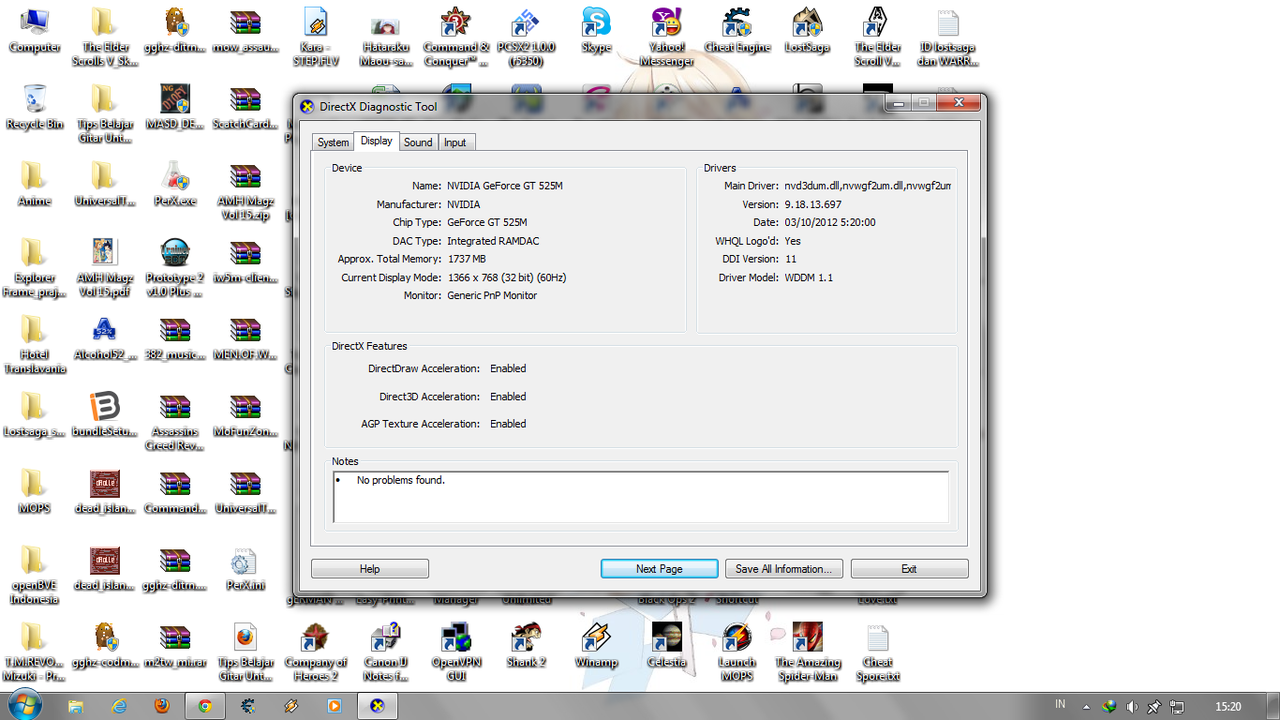1280x720 pixels.
Task: Select the Celestia shortcut
Action: coord(667,645)
